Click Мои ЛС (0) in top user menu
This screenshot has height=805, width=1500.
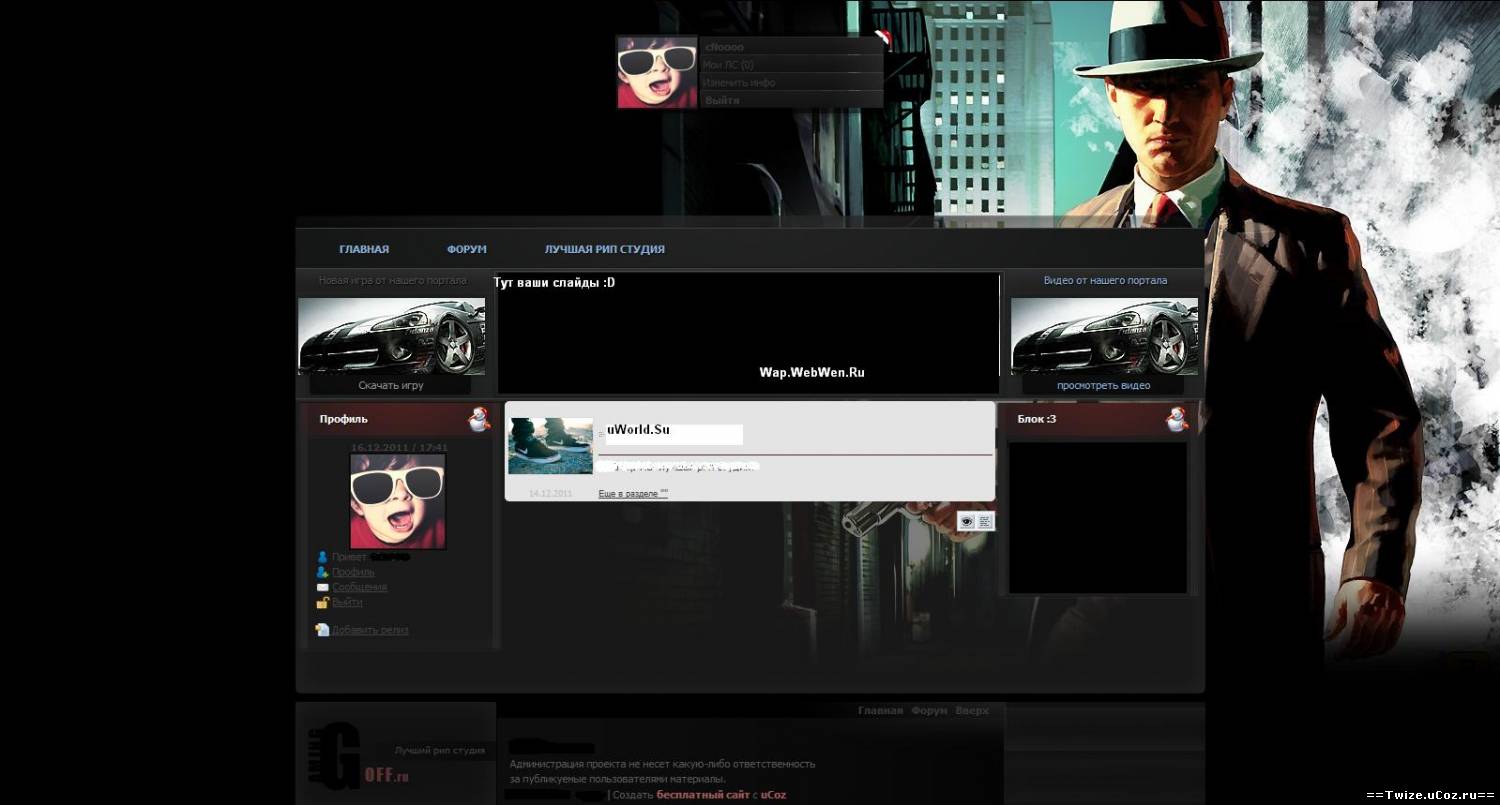click(x=728, y=65)
